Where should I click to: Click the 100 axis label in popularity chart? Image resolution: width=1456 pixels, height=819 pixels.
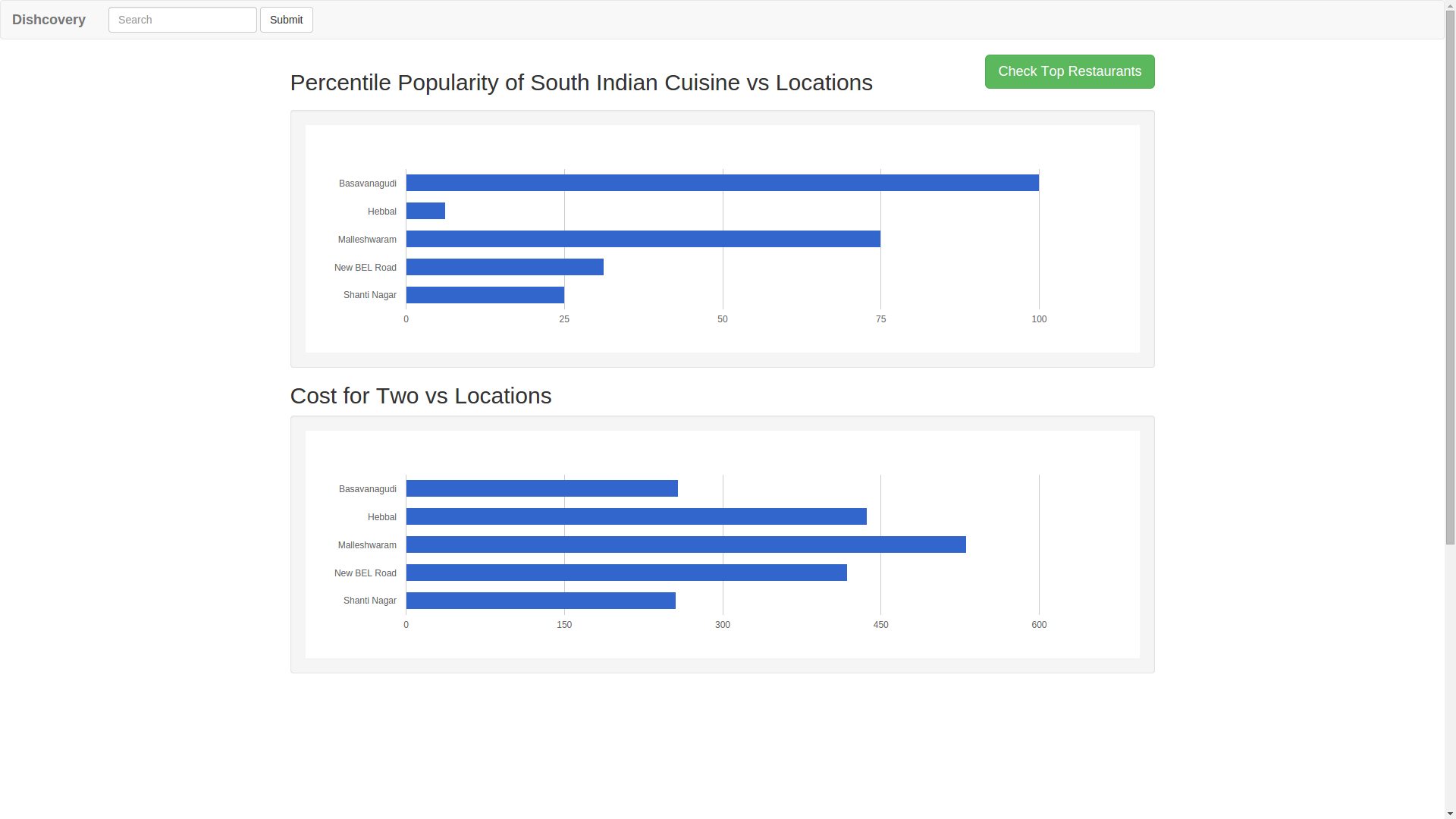[1039, 319]
